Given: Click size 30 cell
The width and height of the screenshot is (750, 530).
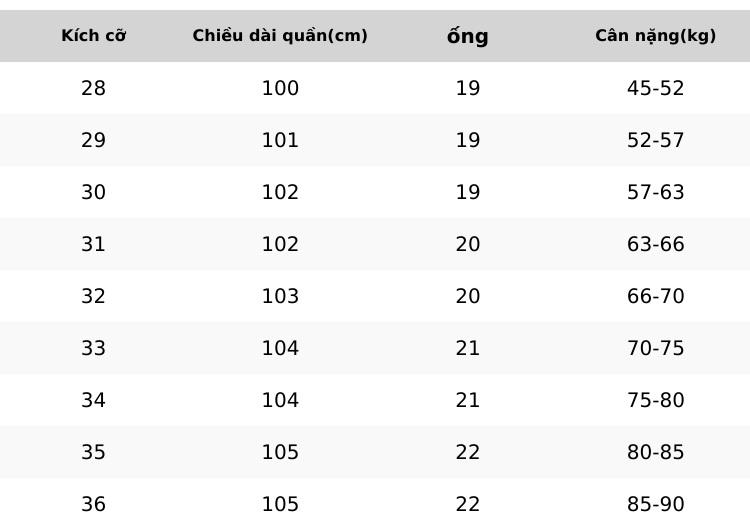Looking at the screenshot, I should click(x=93, y=192).
